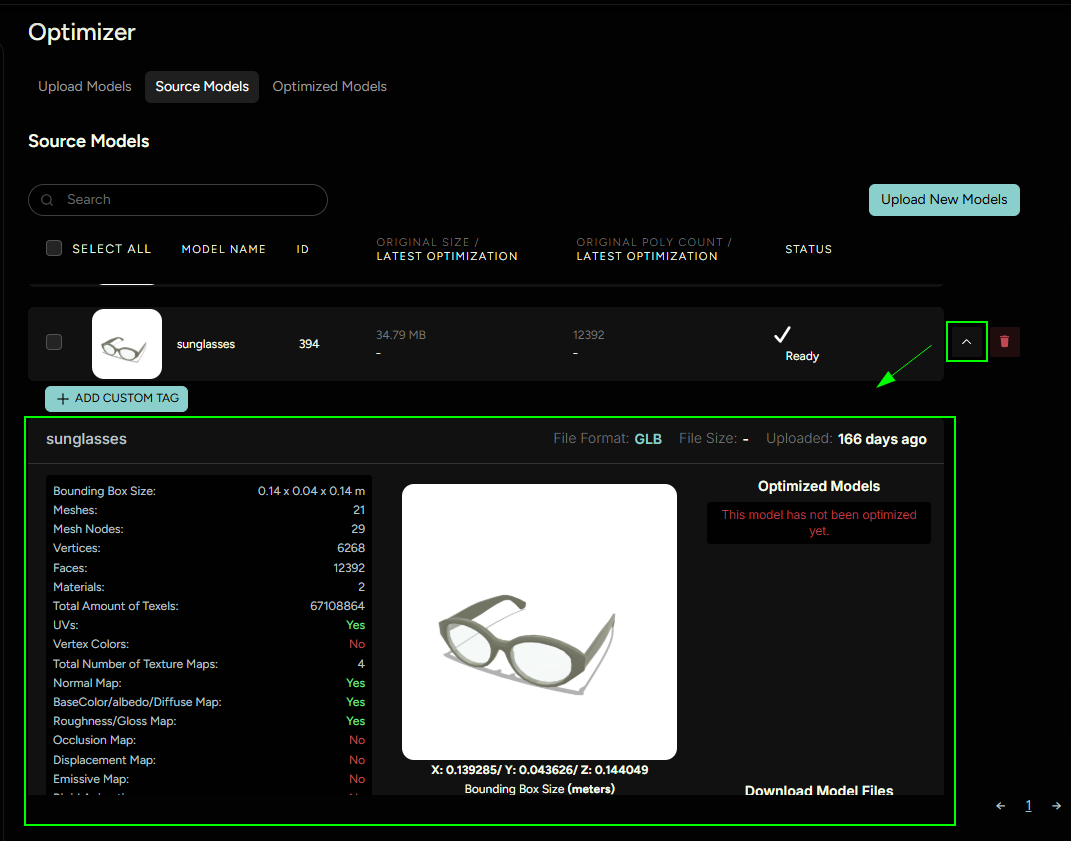
Task: Tick the Select All checkbox
Action: pyautogui.click(x=54, y=248)
